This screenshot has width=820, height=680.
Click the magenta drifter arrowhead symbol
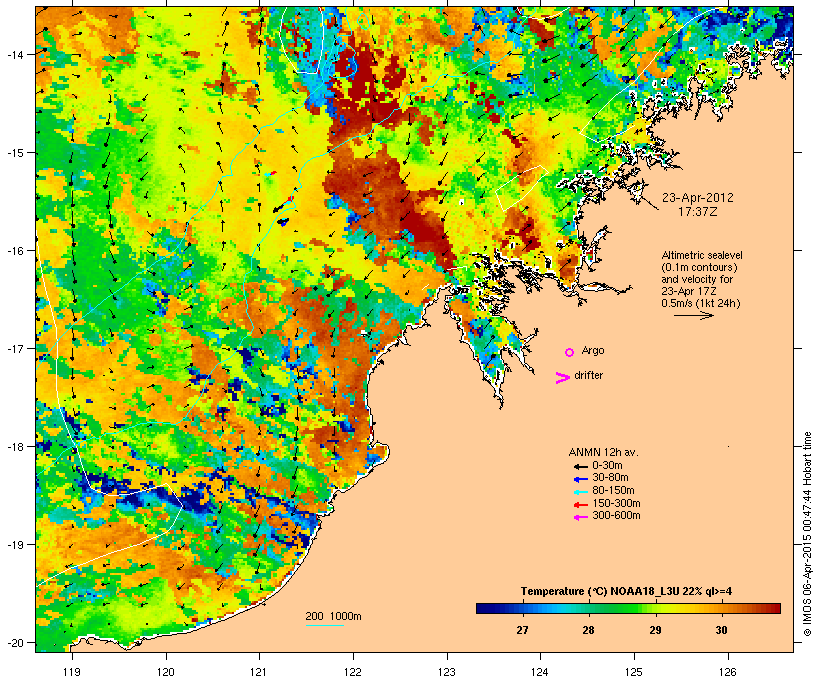[562, 378]
